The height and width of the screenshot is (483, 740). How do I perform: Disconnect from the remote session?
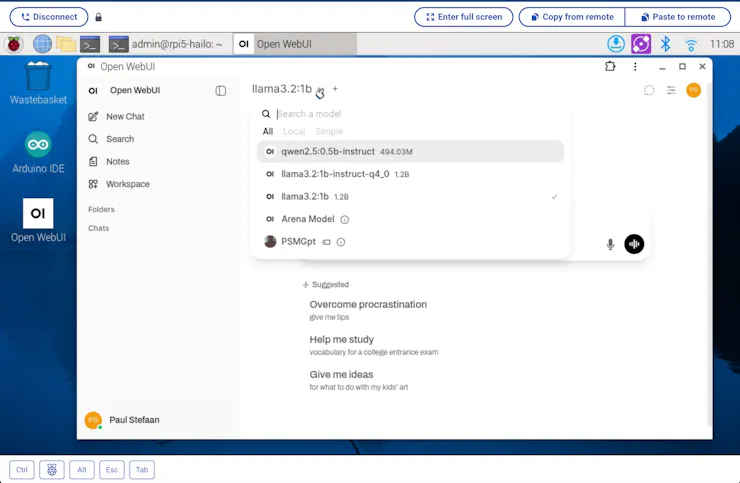(49, 17)
